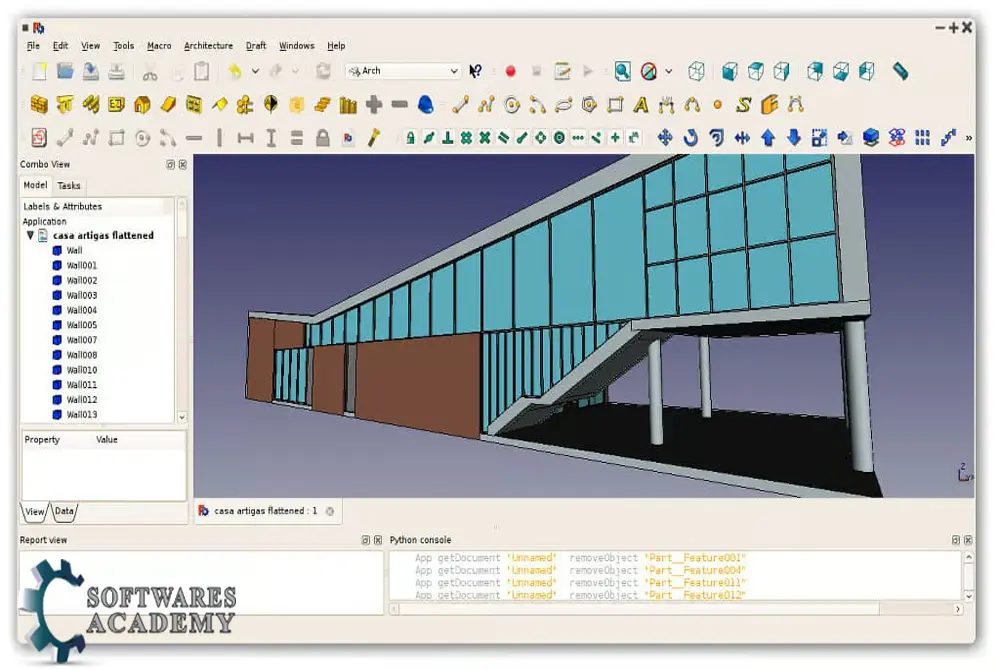Image resolution: width=1000 pixels, height=670 pixels.
Task: Select Wall005 in the model tree
Action: tap(82, 325)
